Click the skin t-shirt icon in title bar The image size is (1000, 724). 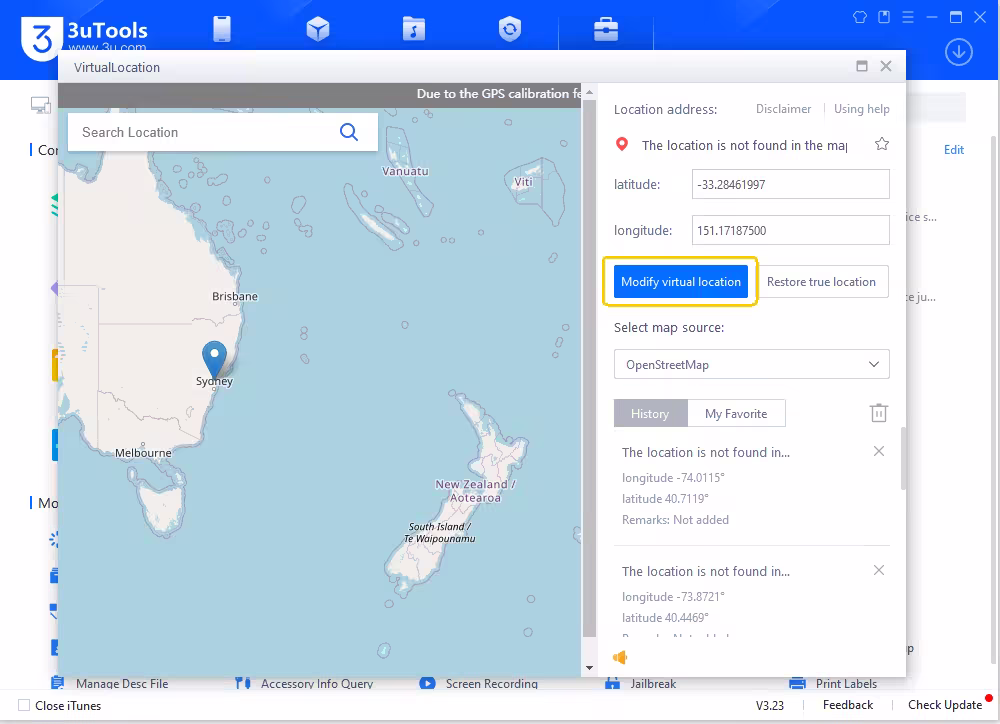860,17
